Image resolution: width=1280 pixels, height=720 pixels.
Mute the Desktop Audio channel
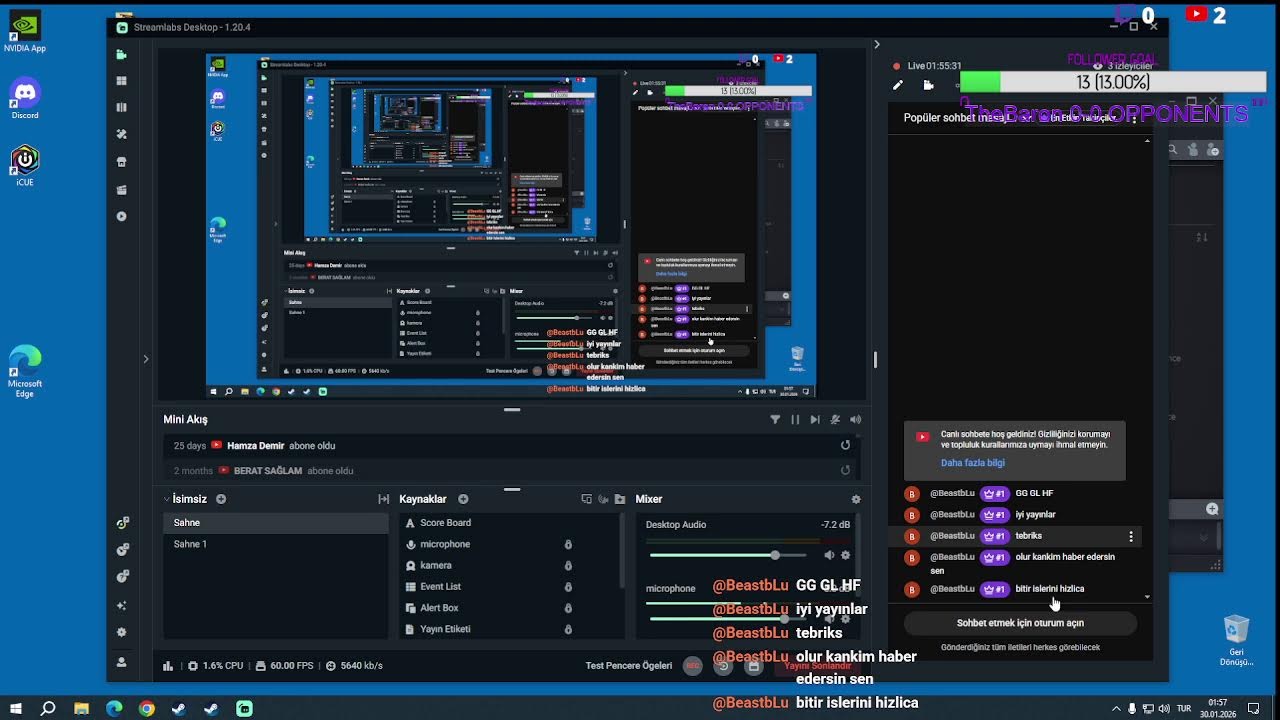829,555
